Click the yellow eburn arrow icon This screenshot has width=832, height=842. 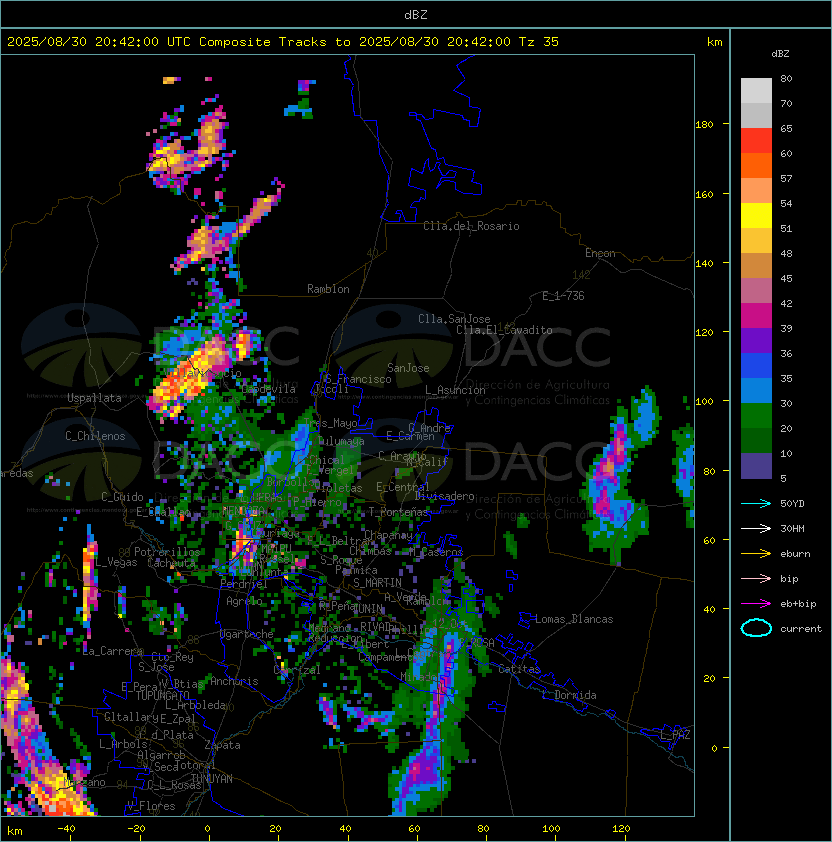coord(756,553)
